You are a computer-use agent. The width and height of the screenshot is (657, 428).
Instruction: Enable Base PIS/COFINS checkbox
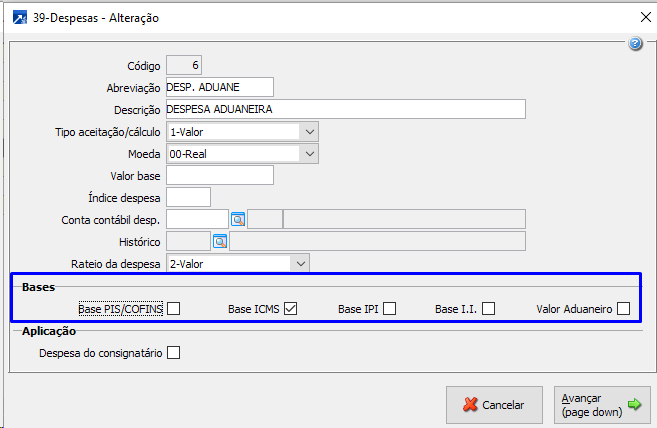click(173, 309)
